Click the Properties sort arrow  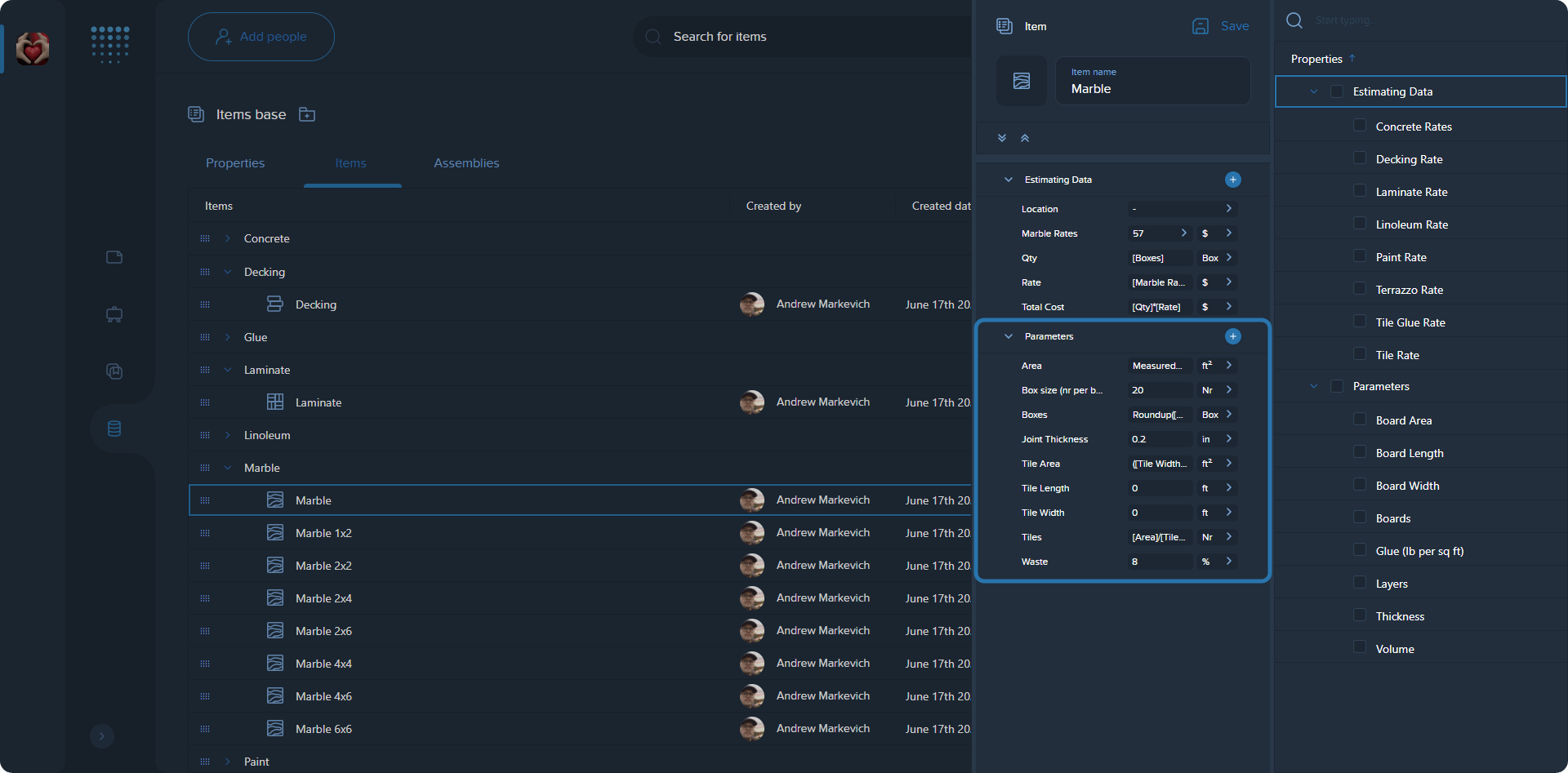tap(1352, 58)
